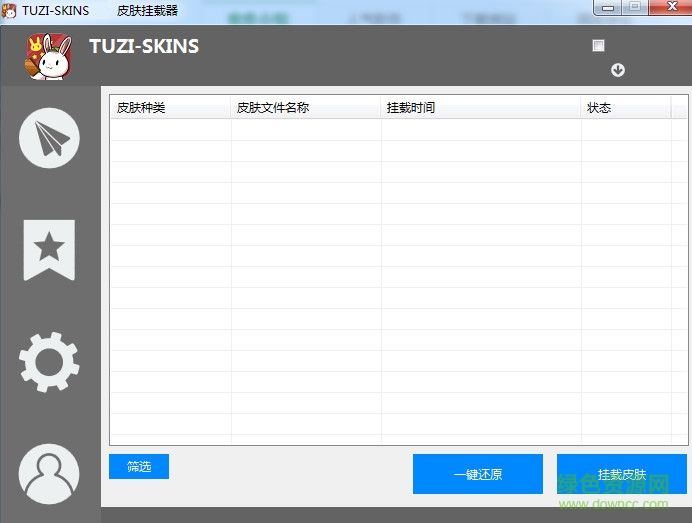Select the first empty row in skin list
The image size is (692, 523).
(390, 130)
